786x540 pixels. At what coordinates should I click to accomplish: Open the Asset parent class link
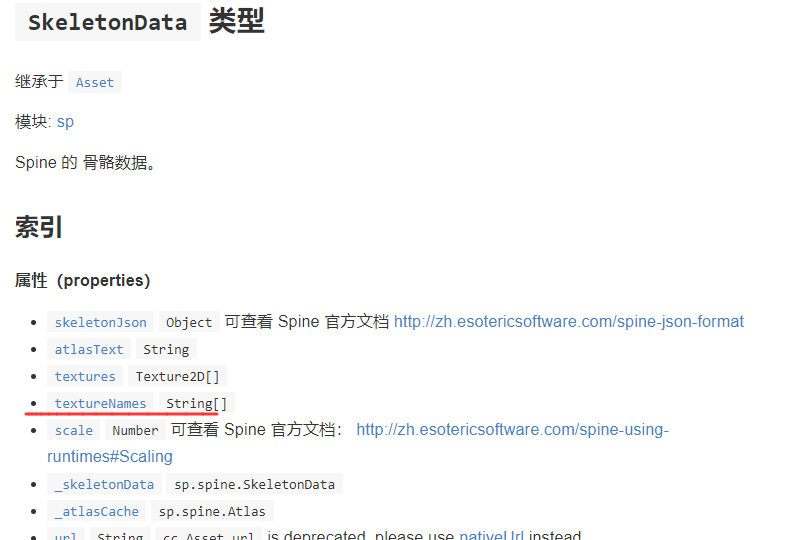point(95,82)
